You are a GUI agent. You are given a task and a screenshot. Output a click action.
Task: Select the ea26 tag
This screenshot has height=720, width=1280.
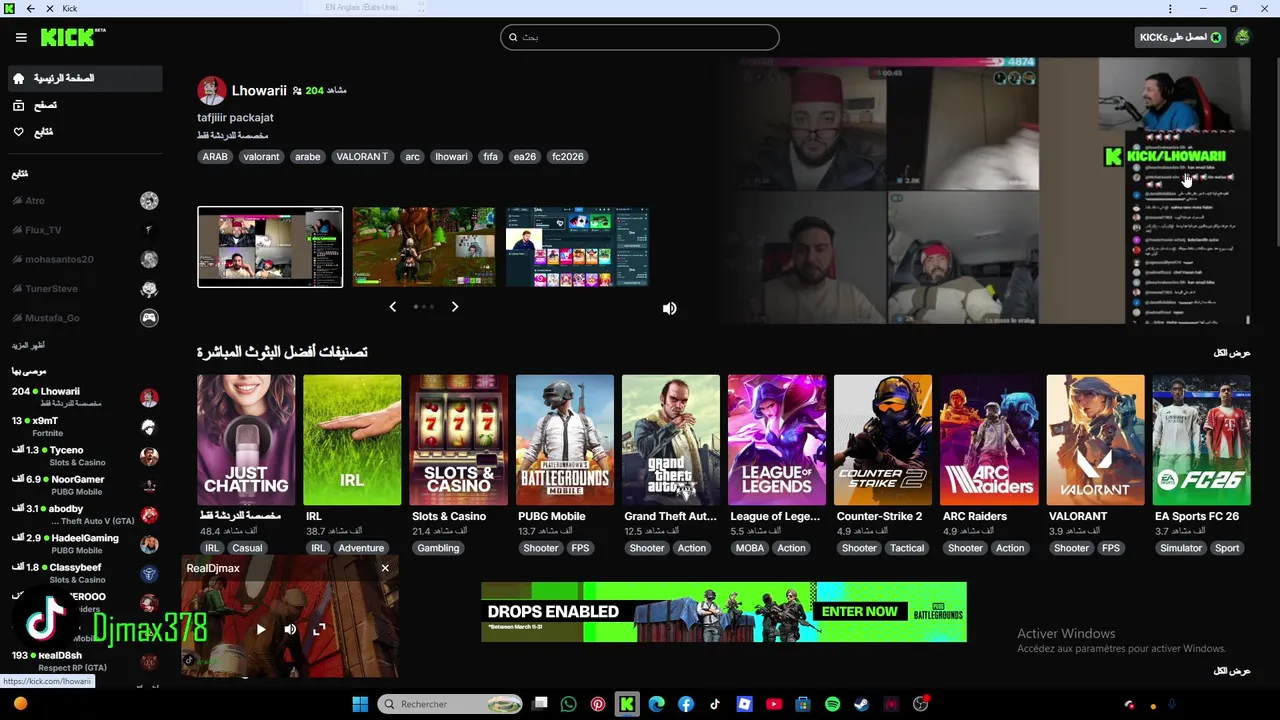[524, 157]
